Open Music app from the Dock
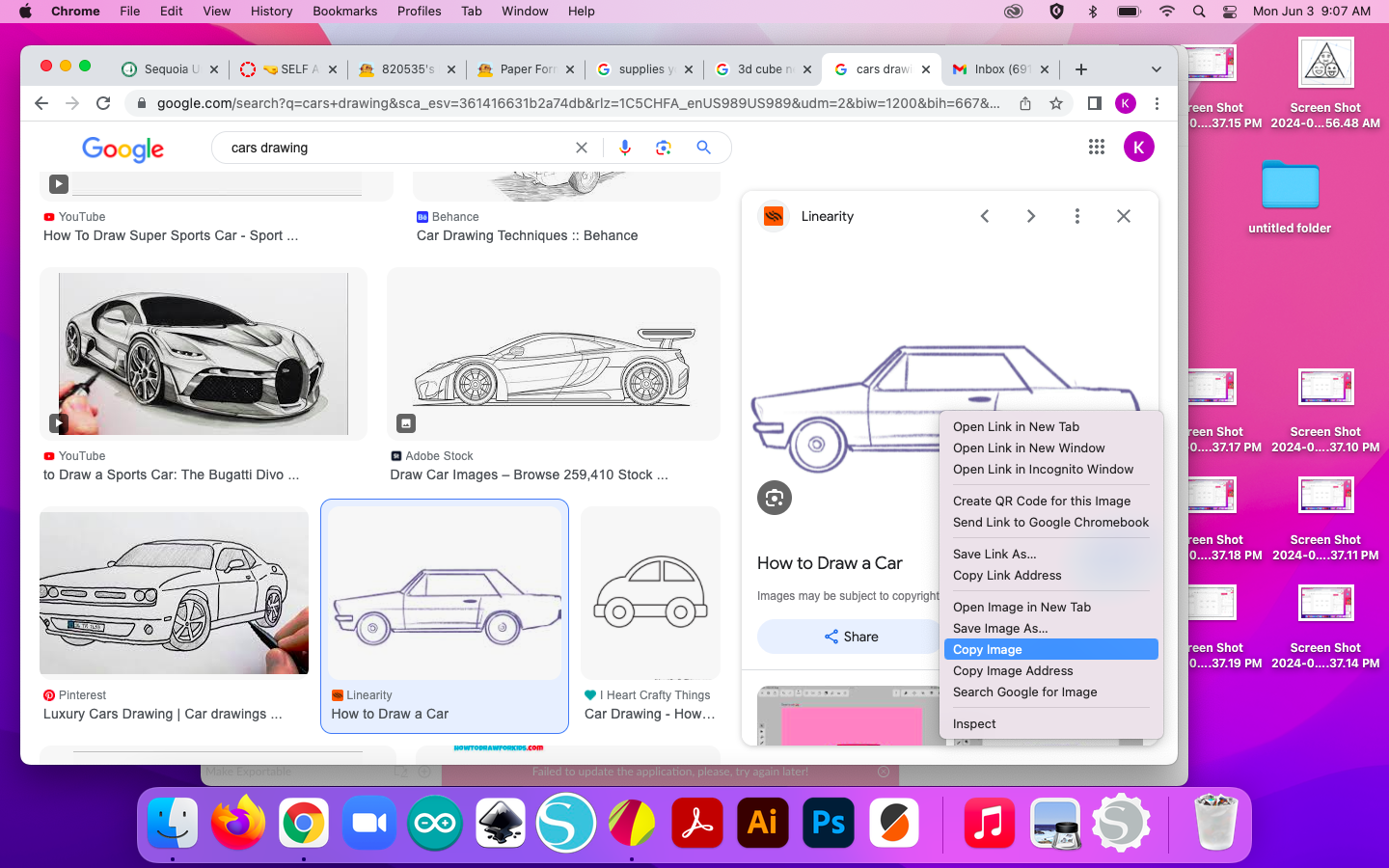 click(x=990, y=824)
